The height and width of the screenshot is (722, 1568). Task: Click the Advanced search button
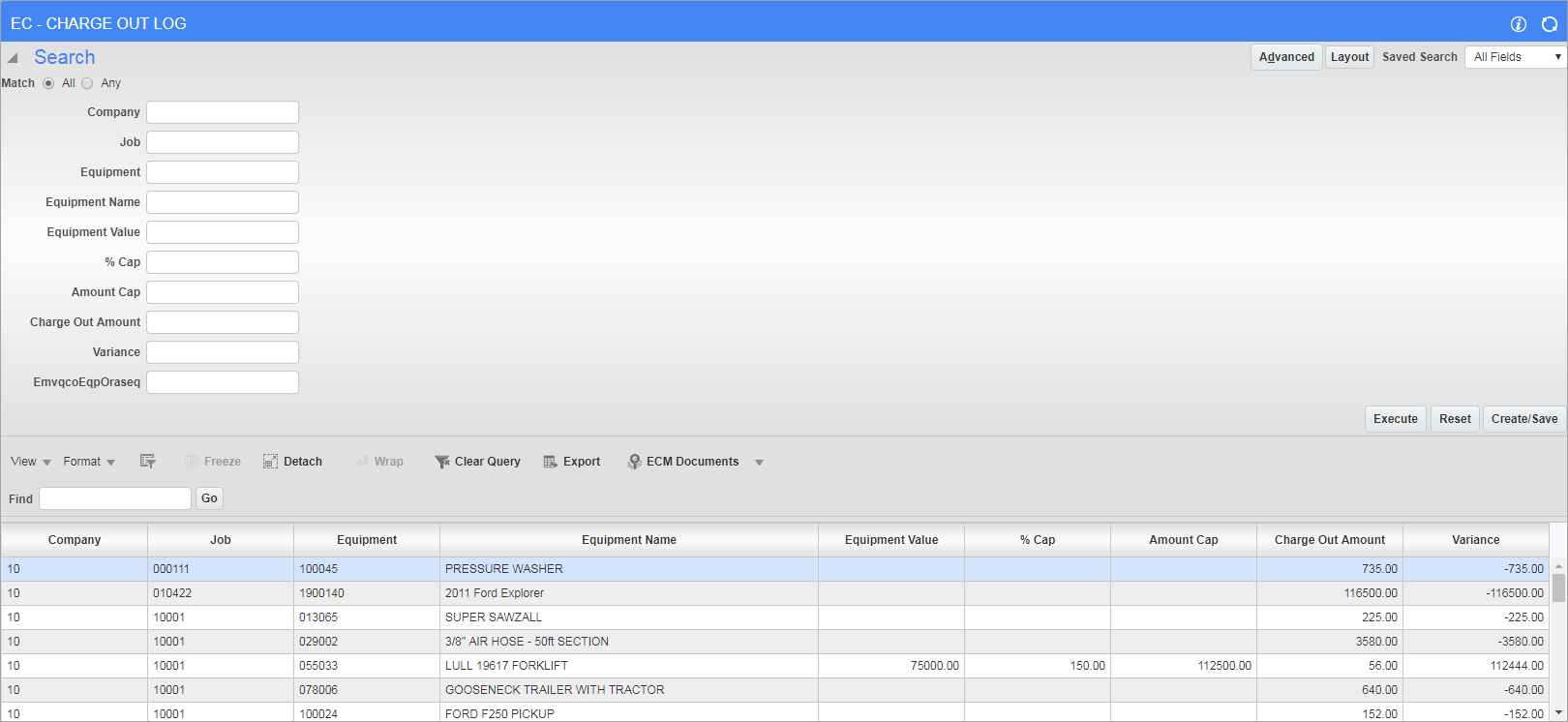coord(1286,57)
